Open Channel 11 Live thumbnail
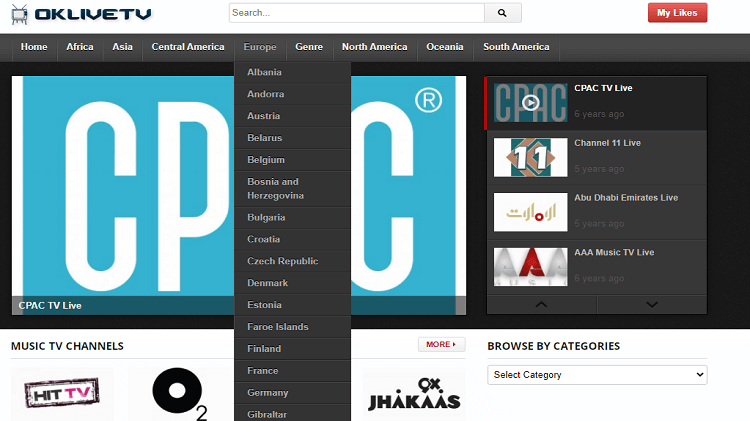This screenshot has width=750, height=421. point(530,157)
